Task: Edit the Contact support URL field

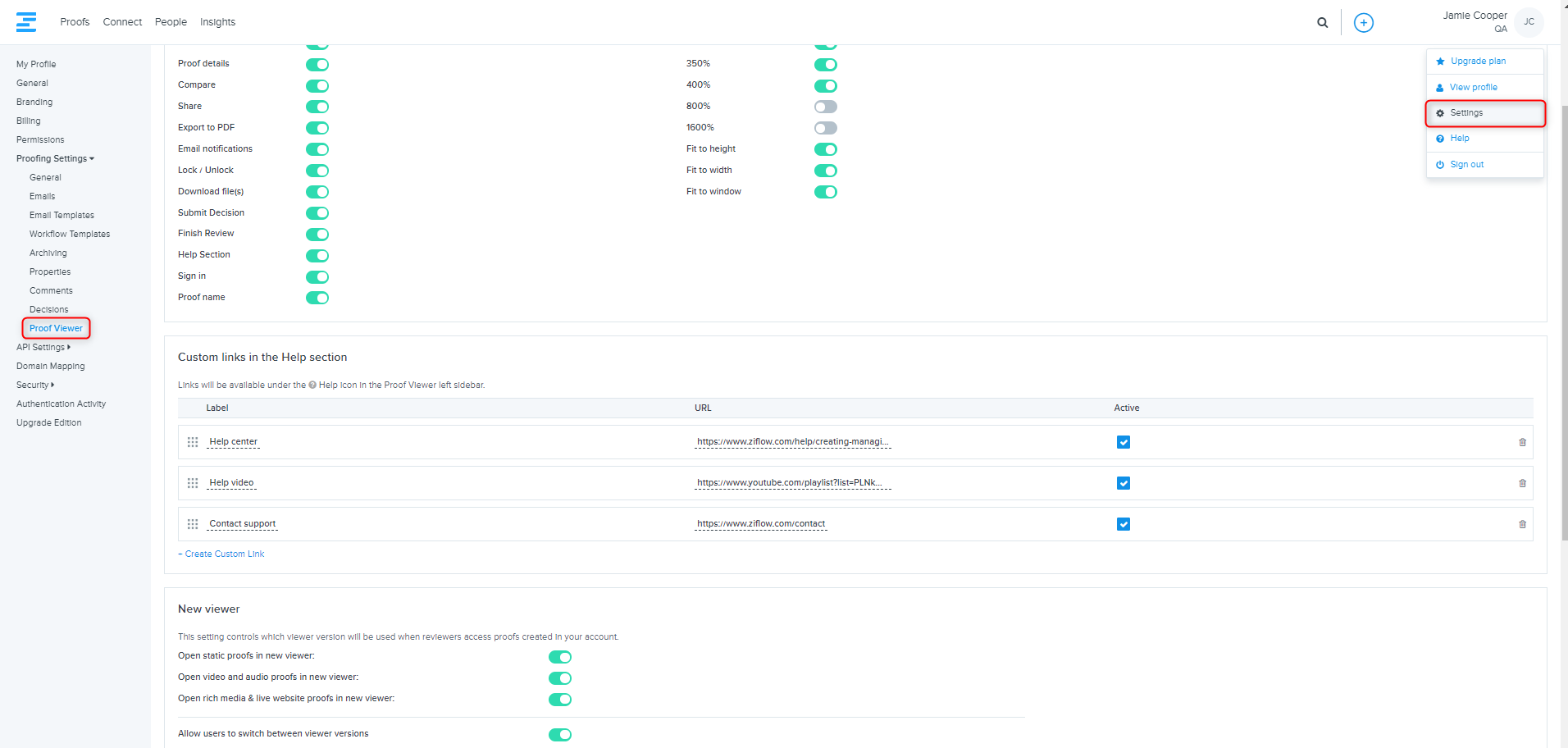Action: click(x=760, y=524)
